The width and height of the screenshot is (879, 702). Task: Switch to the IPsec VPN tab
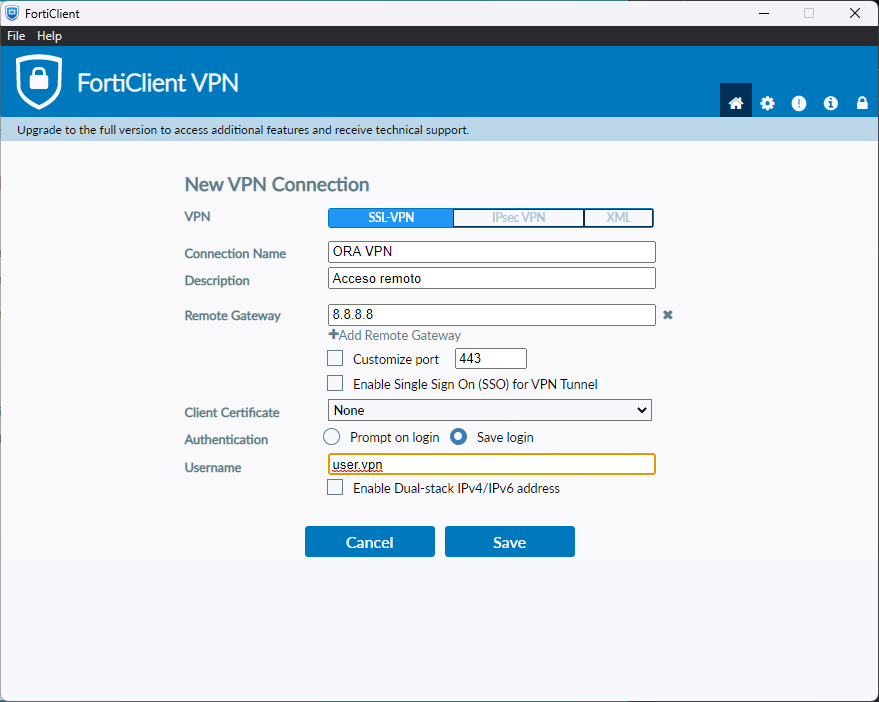click(518, 218)
